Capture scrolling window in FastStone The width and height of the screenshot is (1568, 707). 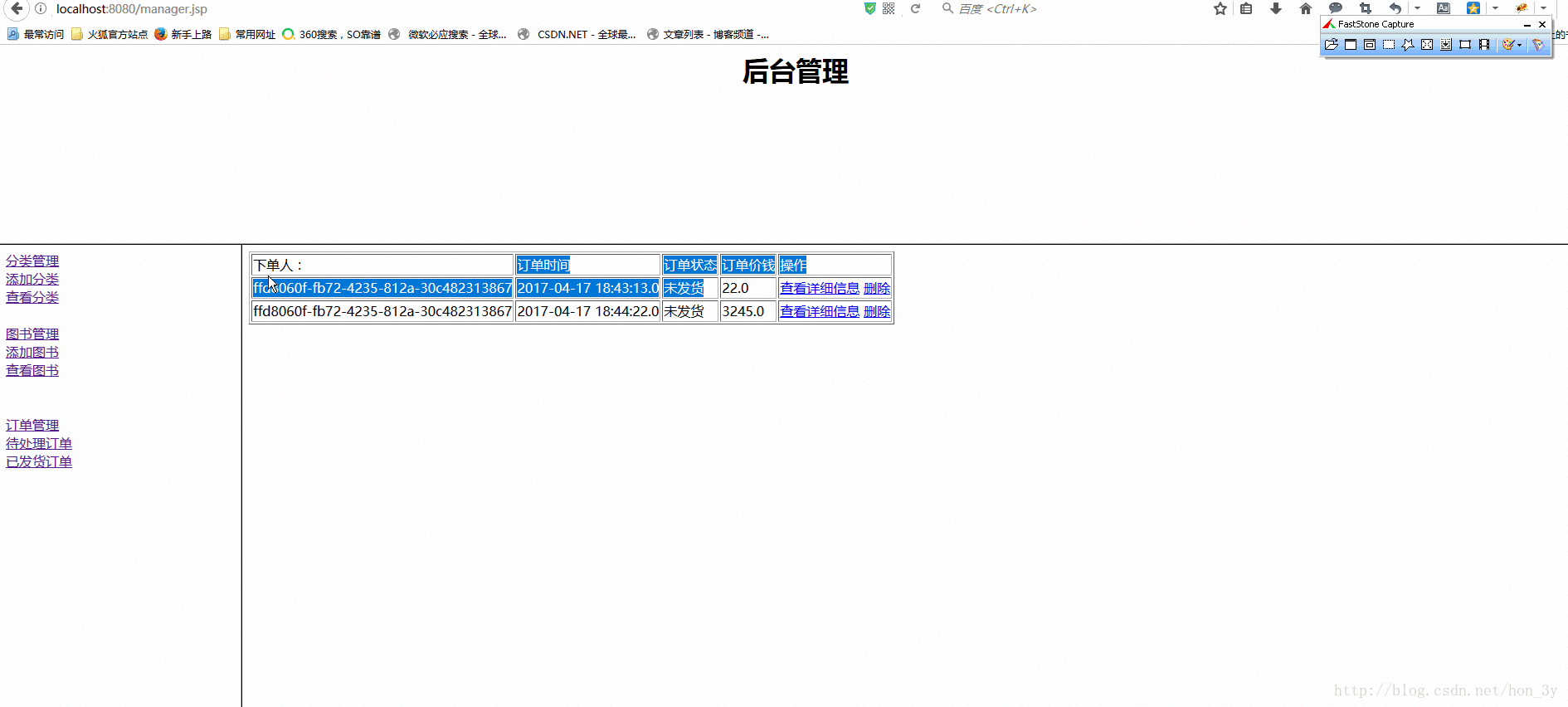(x=1446, y=45)
